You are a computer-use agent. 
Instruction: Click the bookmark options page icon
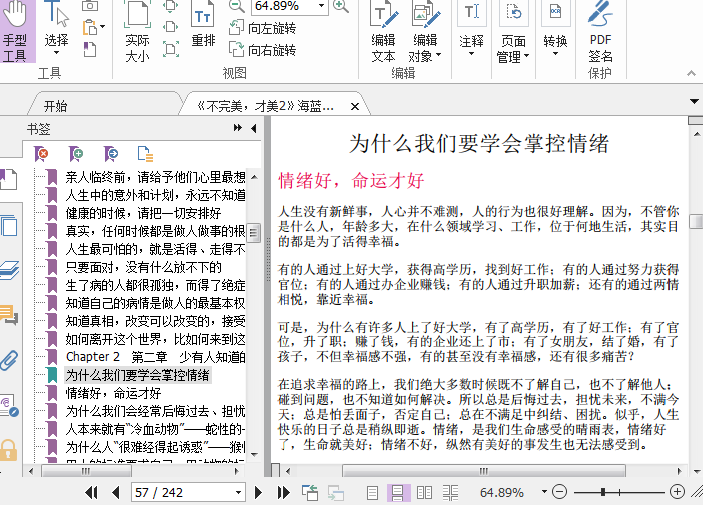pos(145,154)
